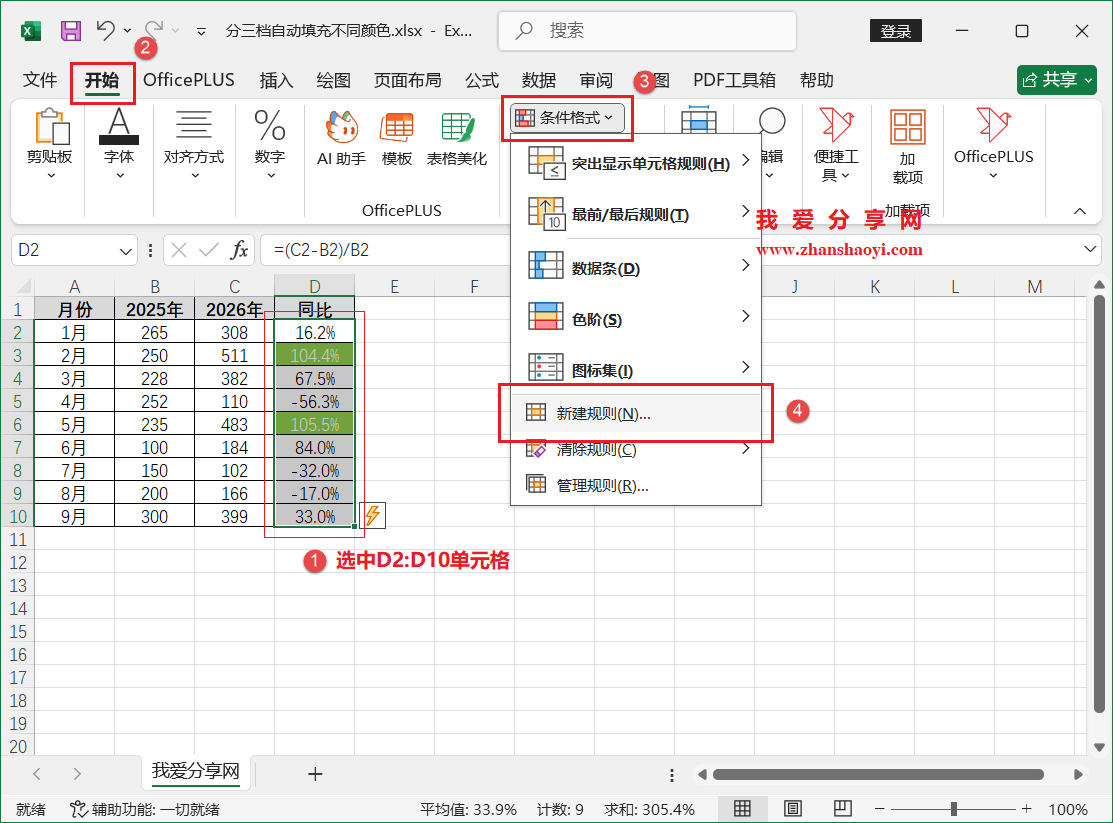Open the Undo history dropdown arrow

pos(128,31)
